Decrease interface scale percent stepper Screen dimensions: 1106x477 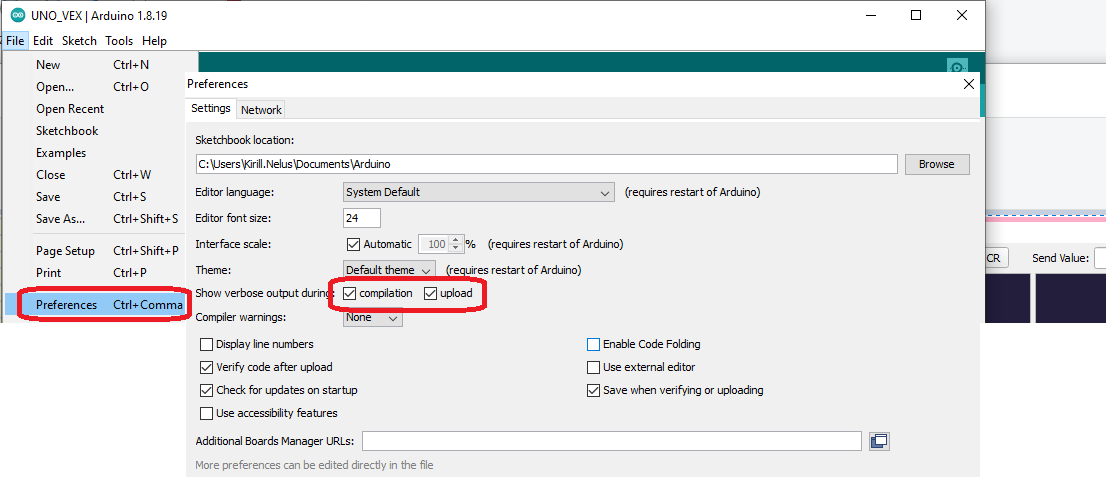455,248
